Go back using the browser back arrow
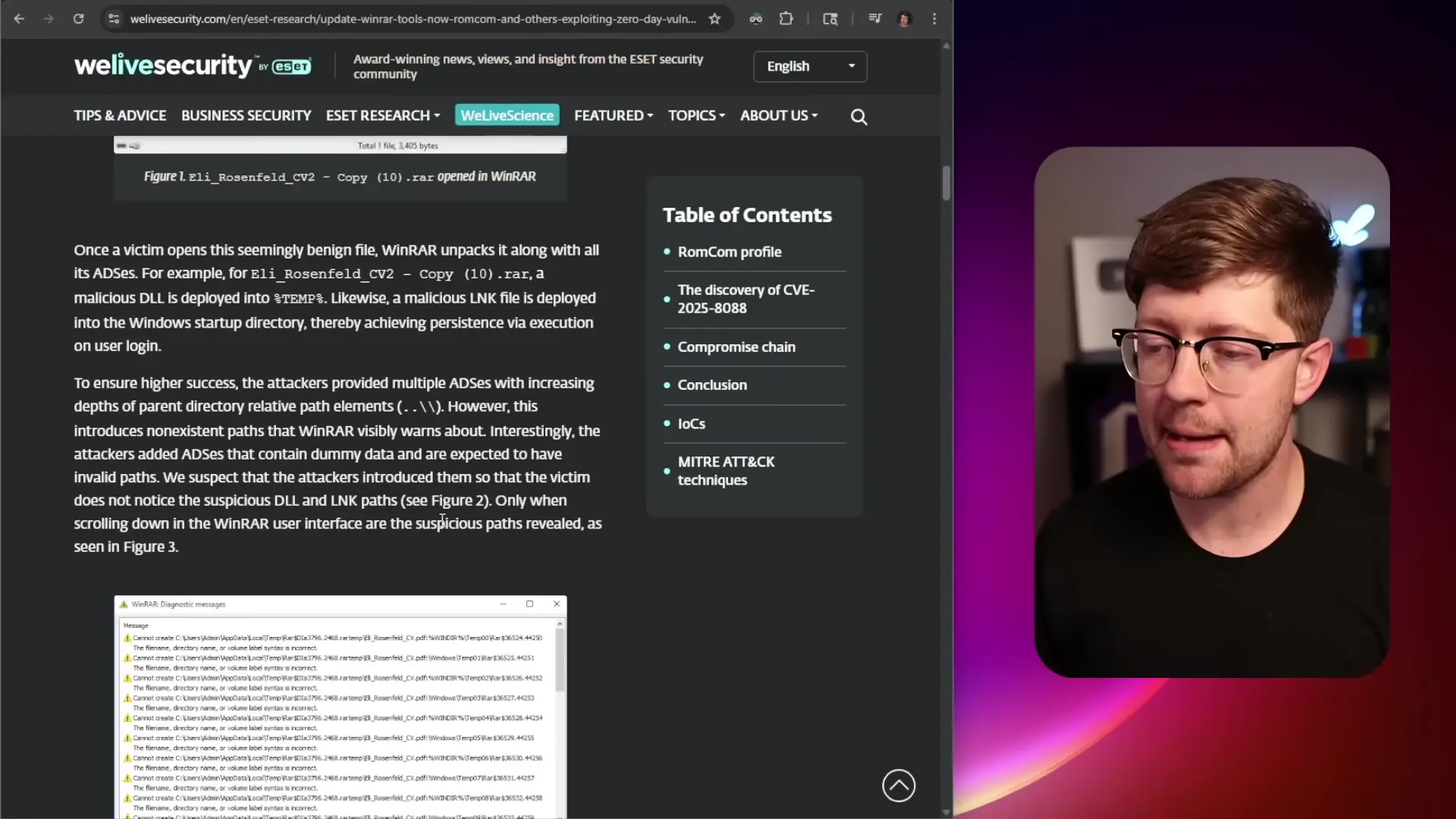The image size is (1456, 819). pos(19,19)
